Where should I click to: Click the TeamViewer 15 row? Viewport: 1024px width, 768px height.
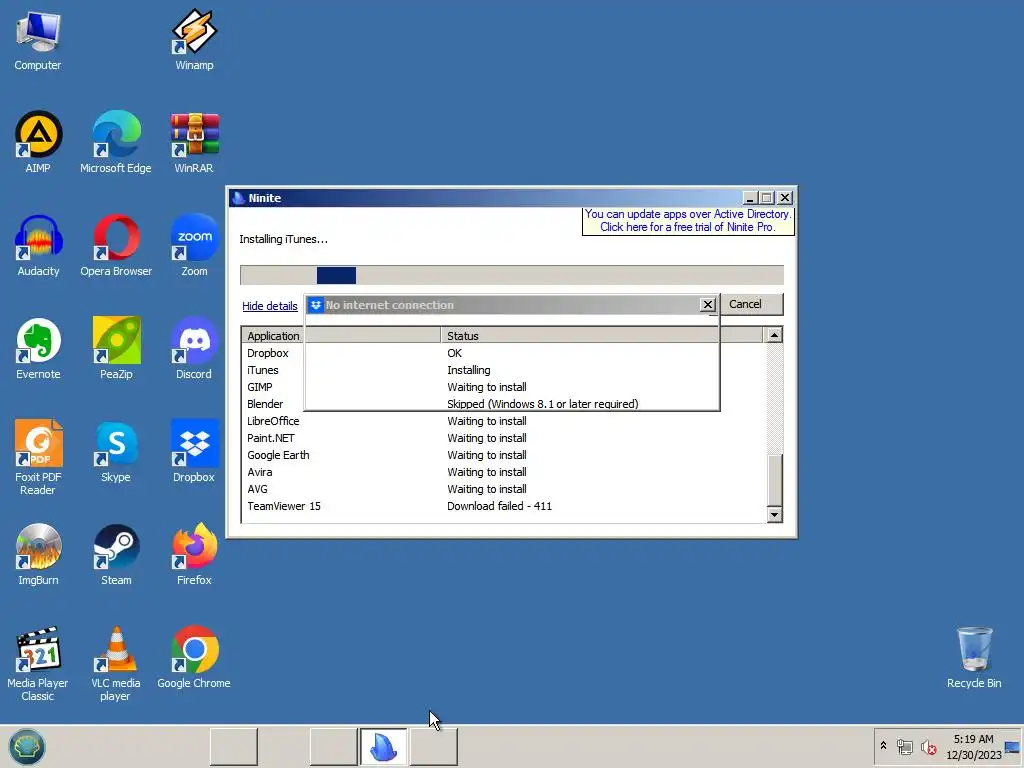coord(503,506)
